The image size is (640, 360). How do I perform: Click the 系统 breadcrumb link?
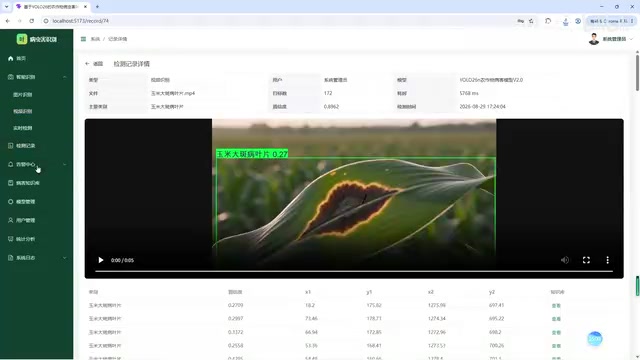[x=95, y=39]
